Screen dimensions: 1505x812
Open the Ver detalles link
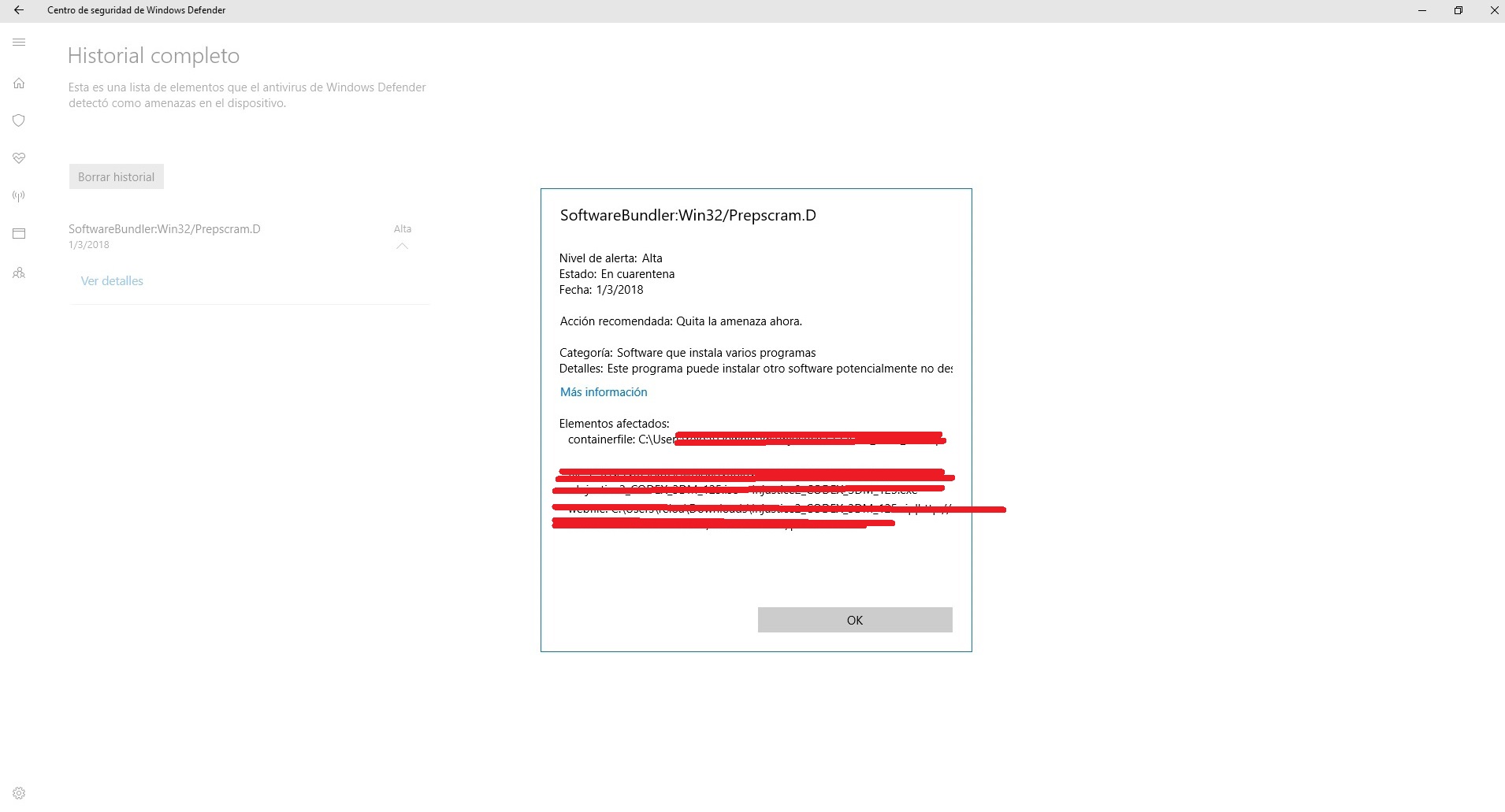click(x=112, y=281)
